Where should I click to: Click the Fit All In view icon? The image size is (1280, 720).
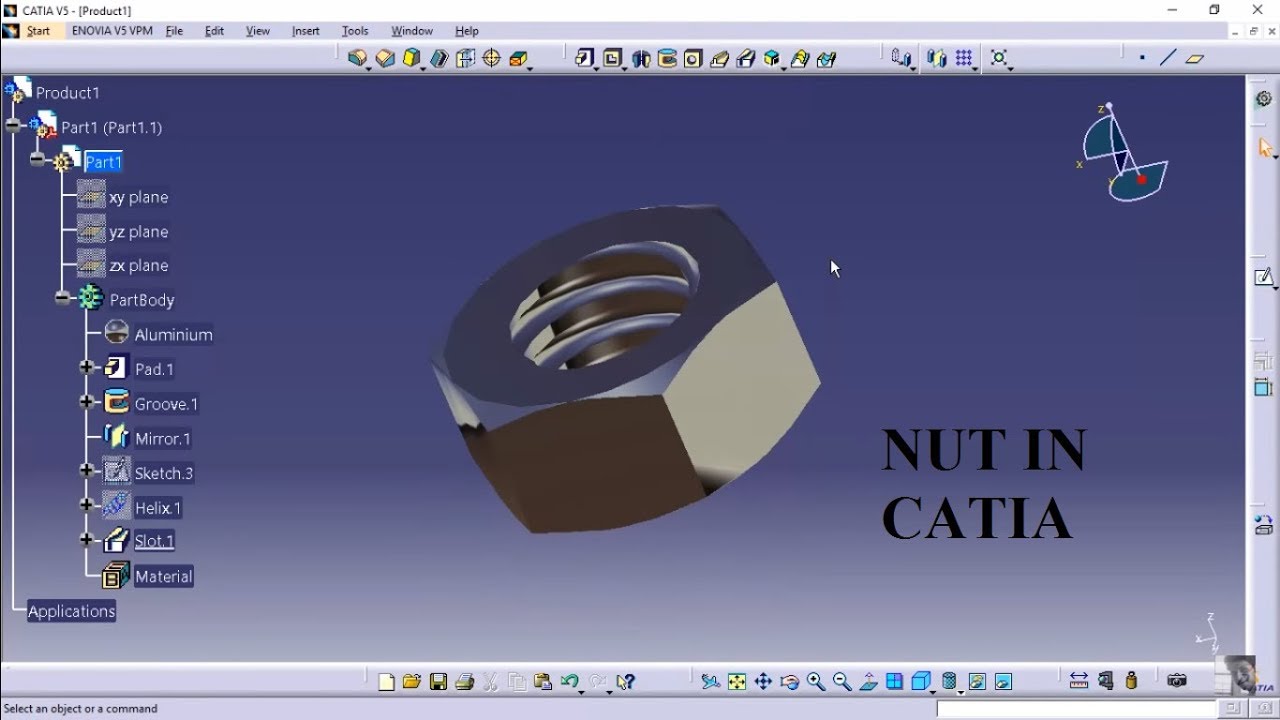[737, 682]
